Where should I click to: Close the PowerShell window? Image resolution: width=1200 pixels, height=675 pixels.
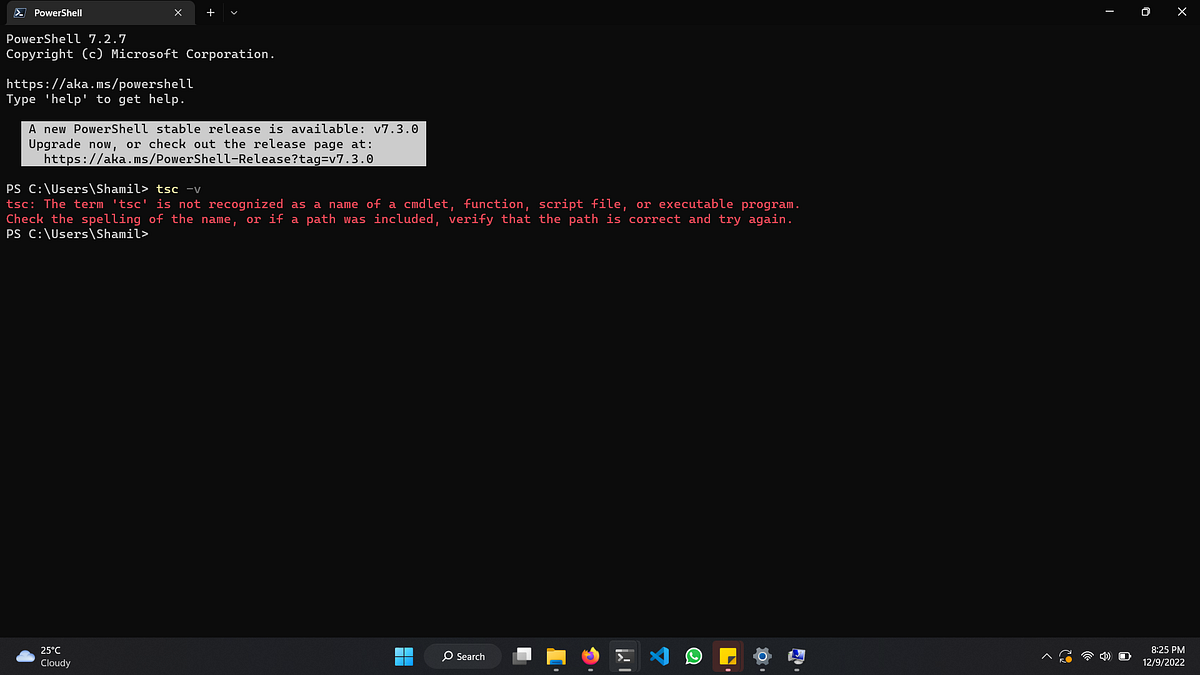[1182, 13]
